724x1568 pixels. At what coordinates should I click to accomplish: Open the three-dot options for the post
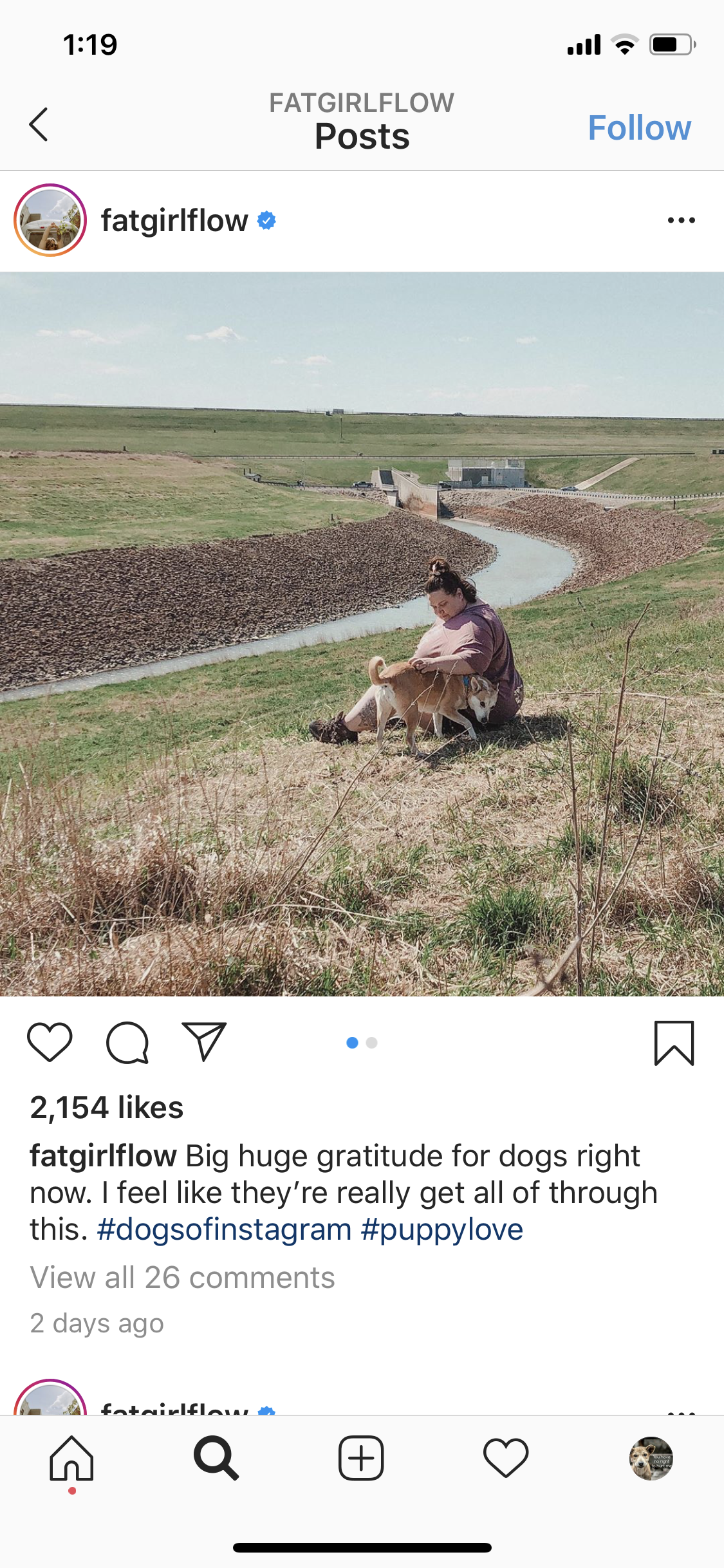681,220
